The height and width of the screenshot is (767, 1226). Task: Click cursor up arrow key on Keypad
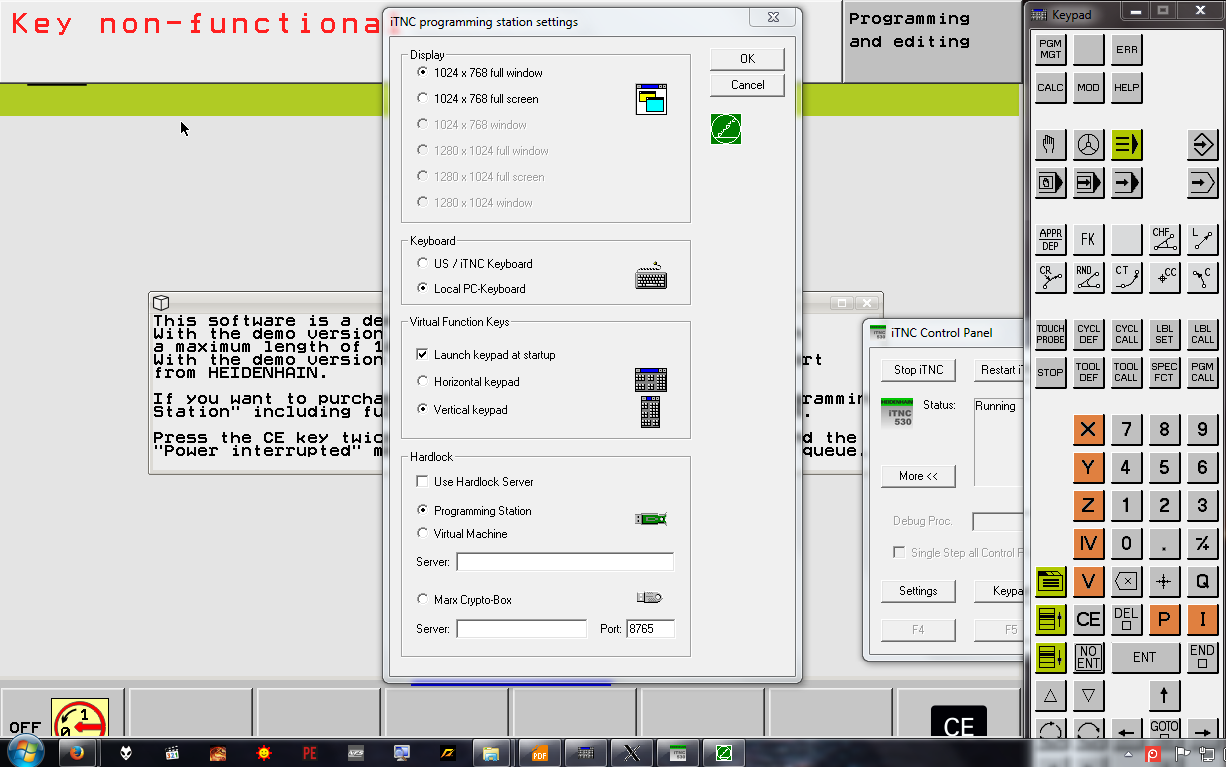click(x=1164, y=695)
